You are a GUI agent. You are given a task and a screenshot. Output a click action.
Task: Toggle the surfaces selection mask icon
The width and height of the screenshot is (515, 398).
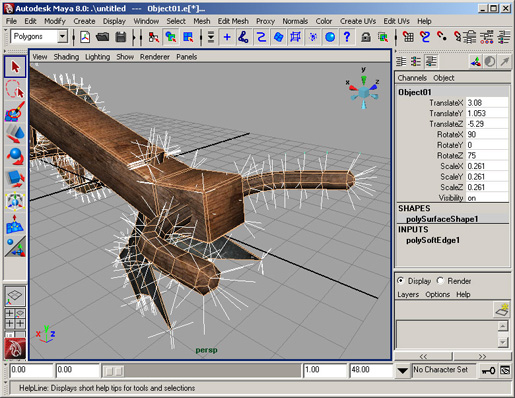[x=278, y=37]
